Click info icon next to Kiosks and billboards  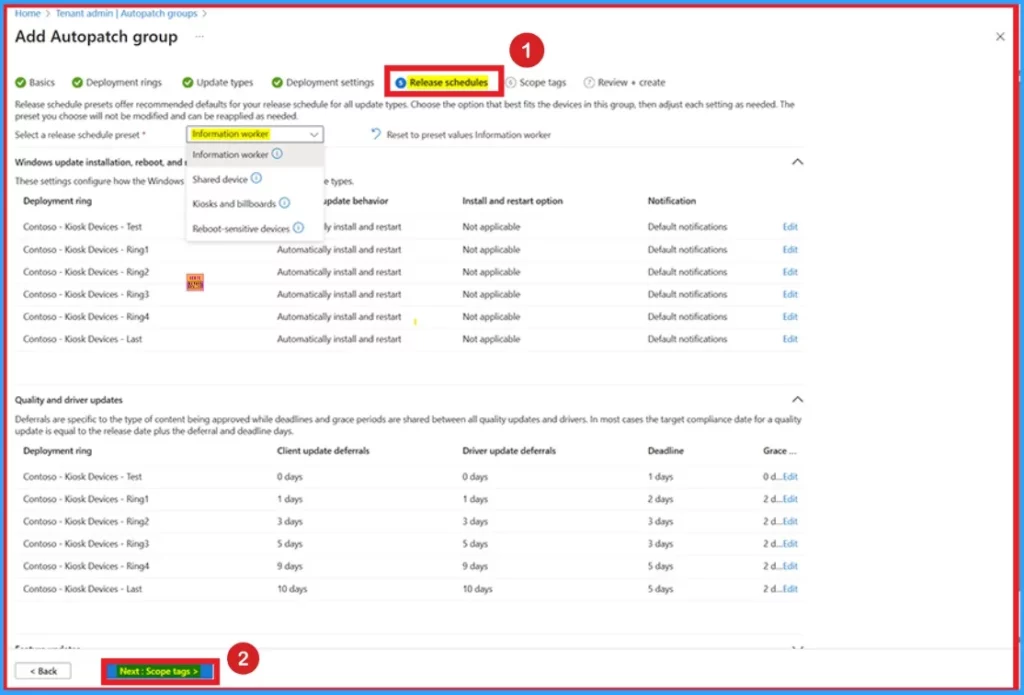[x=285, y=203]
